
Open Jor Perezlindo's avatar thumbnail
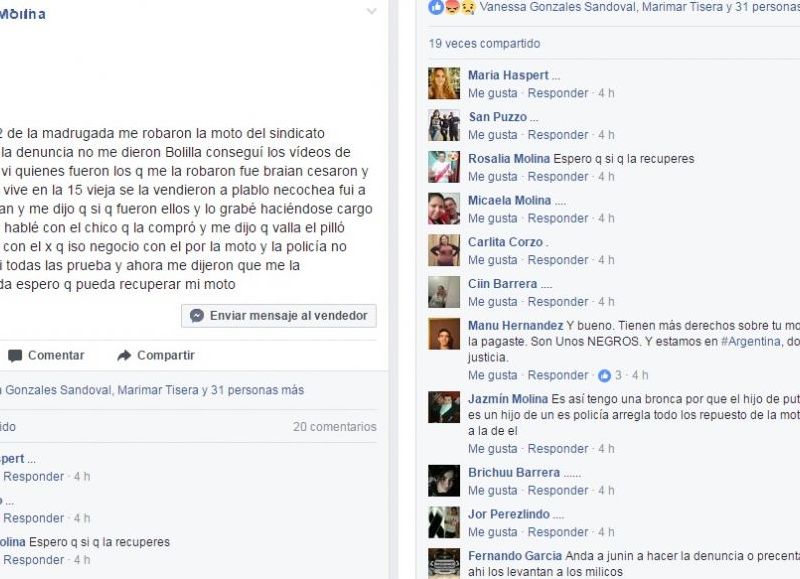click(x=444, y=522)
